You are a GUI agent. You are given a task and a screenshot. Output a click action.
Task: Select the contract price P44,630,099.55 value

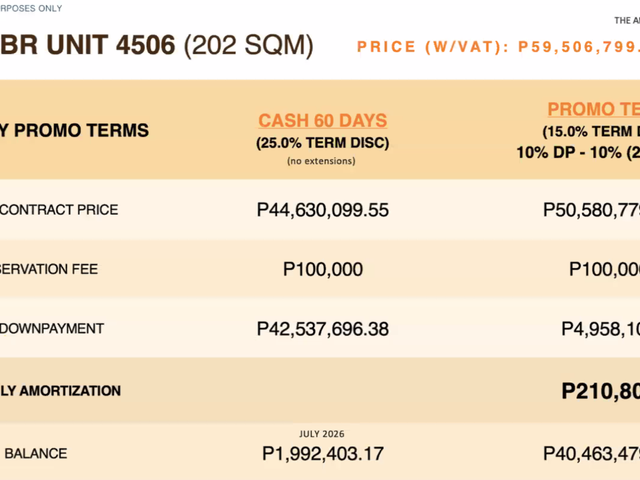coord(323,210)
